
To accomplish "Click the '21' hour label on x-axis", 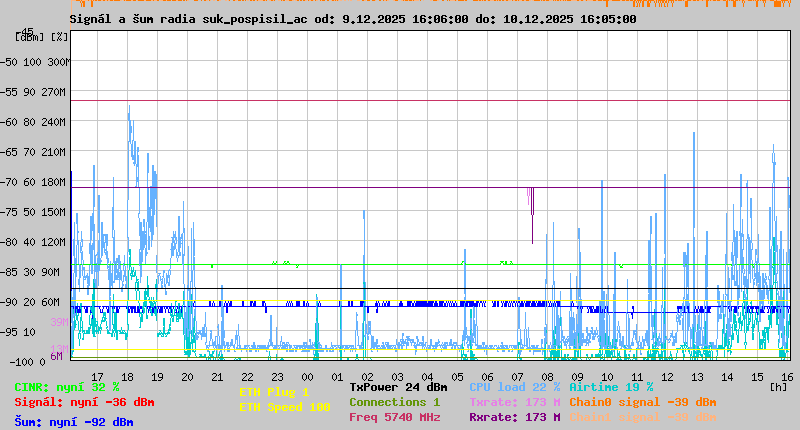I will pos(217,377).
